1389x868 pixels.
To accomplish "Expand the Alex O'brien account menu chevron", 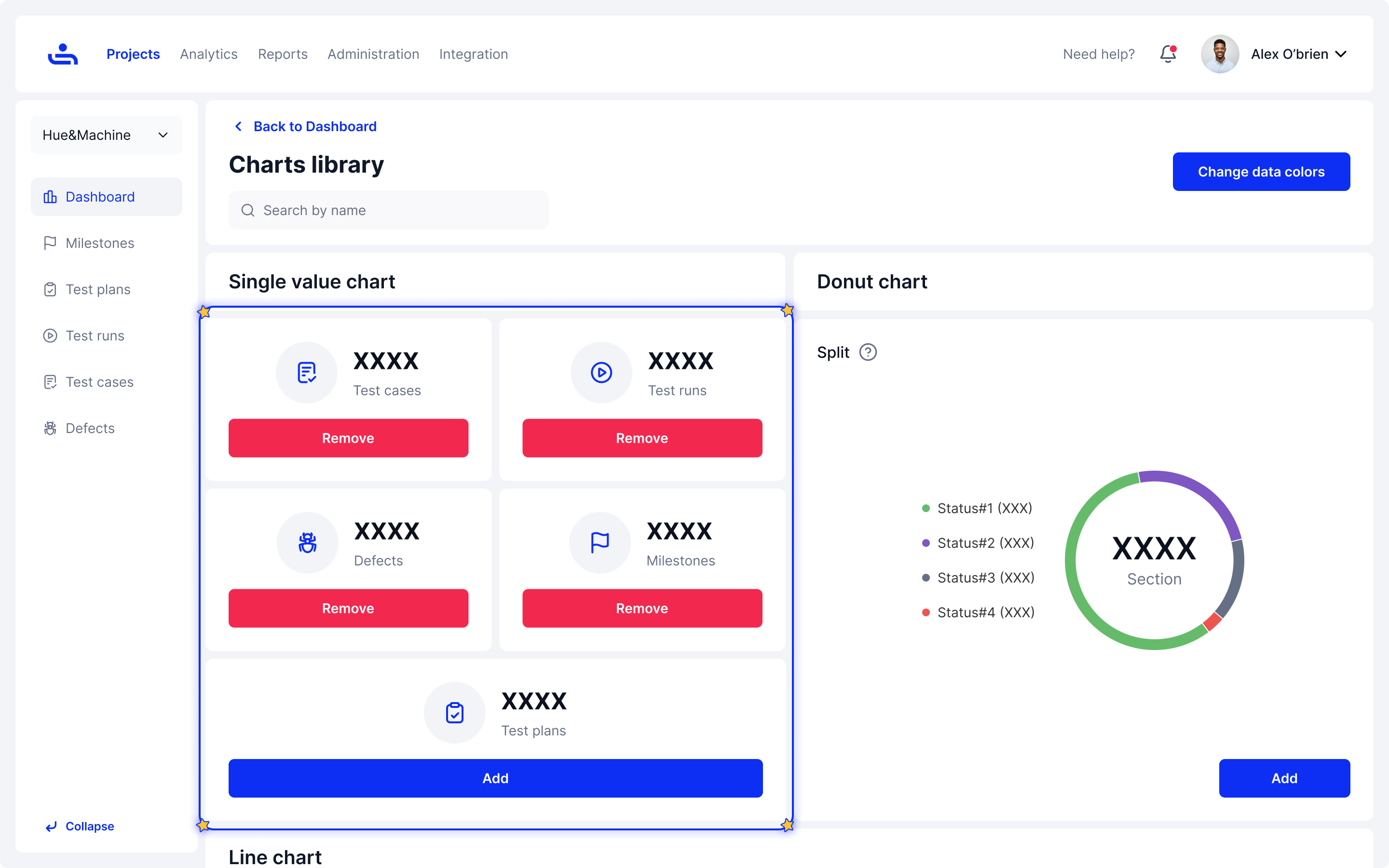I will pyautogui.click(x=1341, y=54).
